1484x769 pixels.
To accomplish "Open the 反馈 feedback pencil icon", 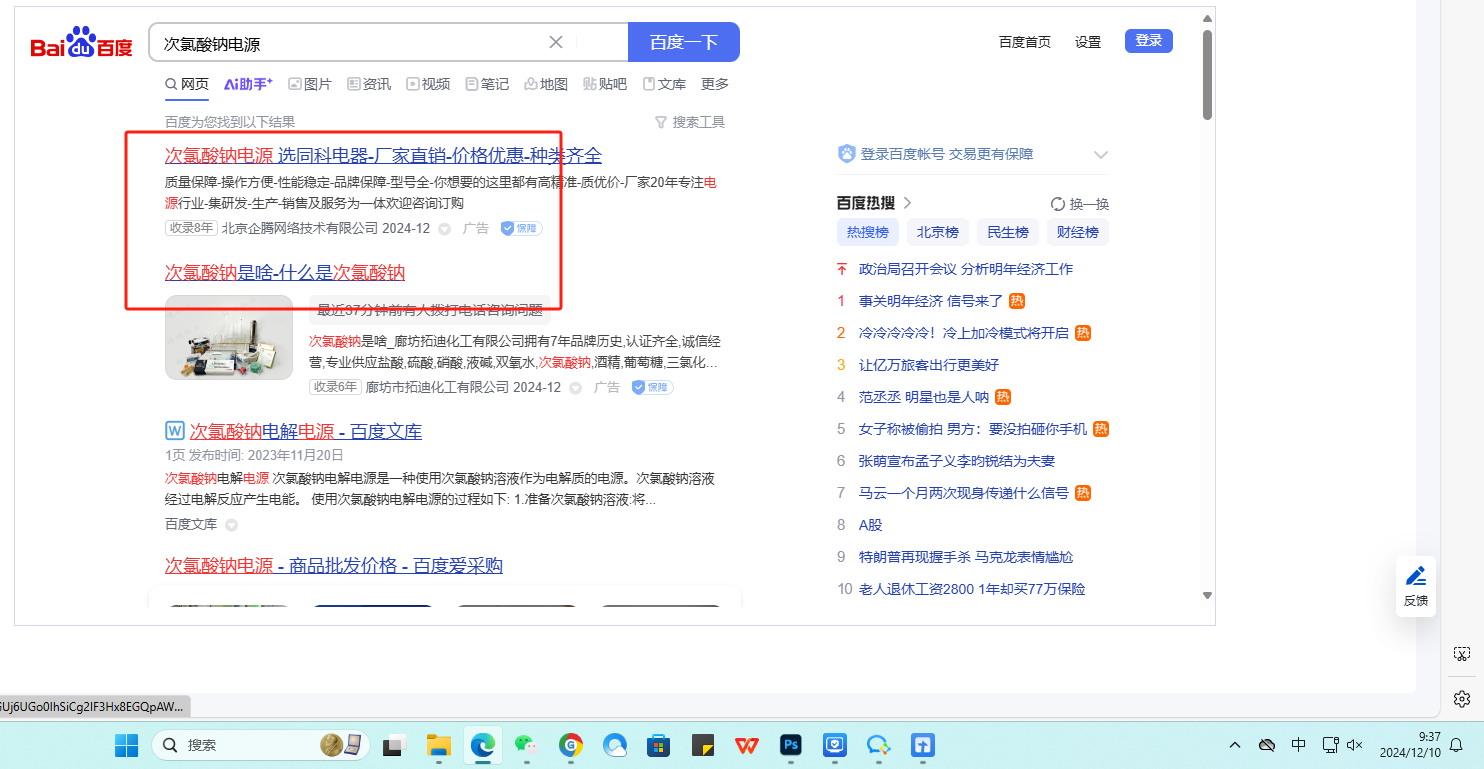I will [1415, 577].
